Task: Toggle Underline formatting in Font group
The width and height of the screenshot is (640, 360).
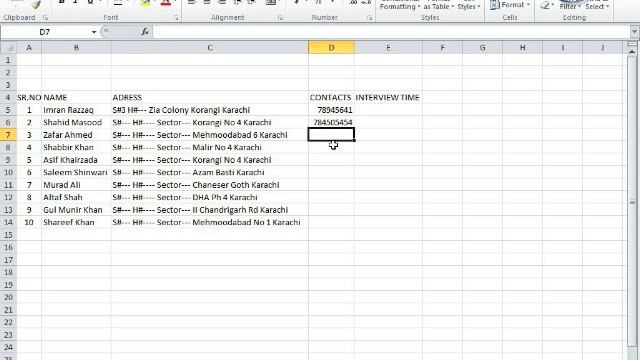Action: pyautogui.click(x=90, y=2)
